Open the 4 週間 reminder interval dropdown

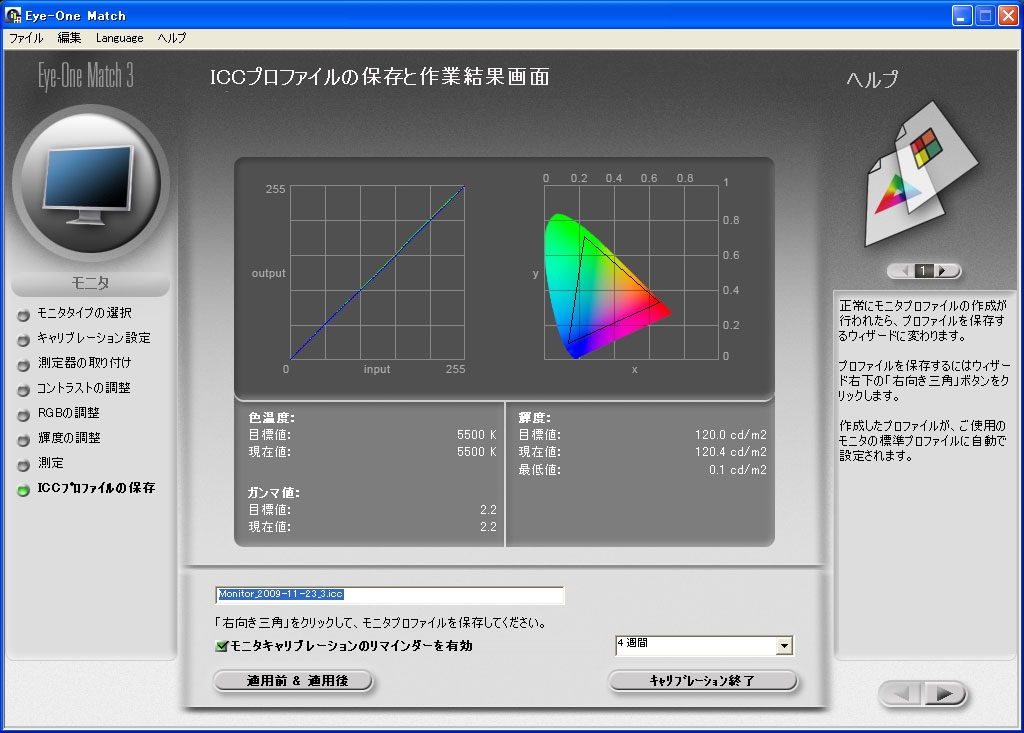click(784, 646)
